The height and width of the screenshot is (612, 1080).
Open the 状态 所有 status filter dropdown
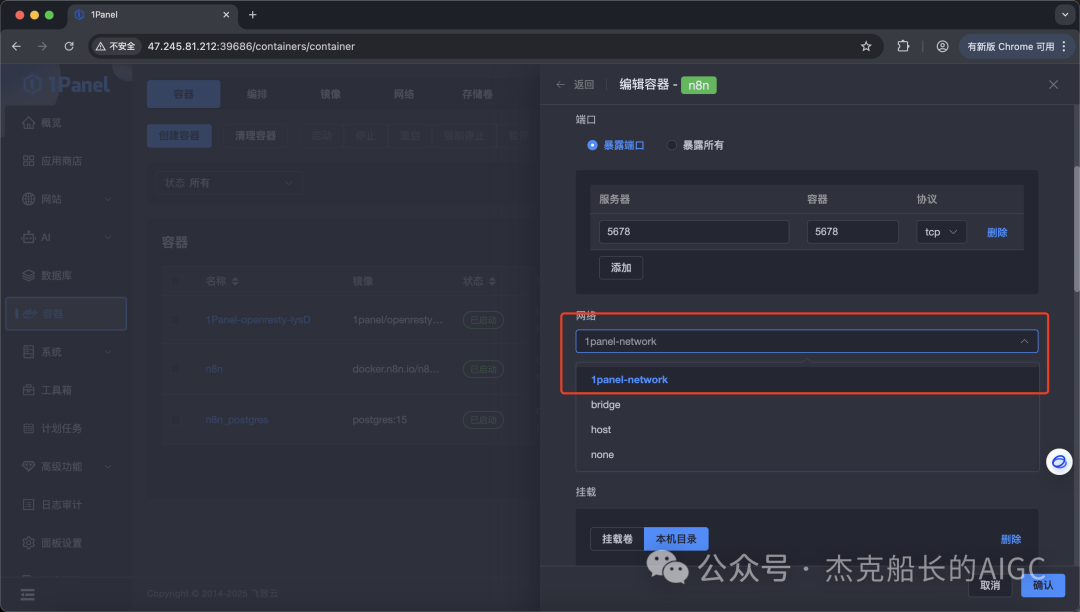click(x=229, y=183)
